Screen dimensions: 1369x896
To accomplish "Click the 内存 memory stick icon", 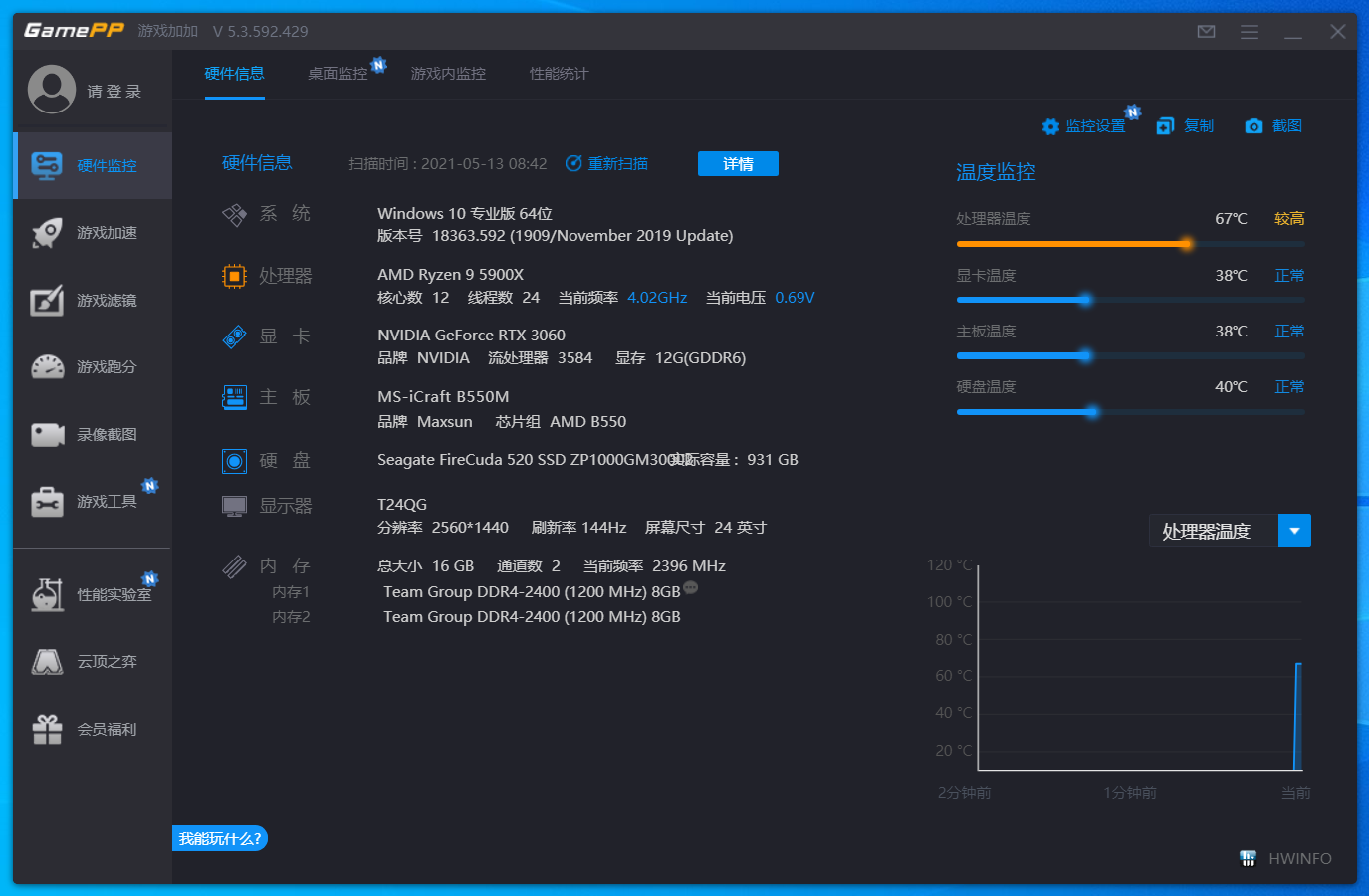I will [x=234, y=566].
